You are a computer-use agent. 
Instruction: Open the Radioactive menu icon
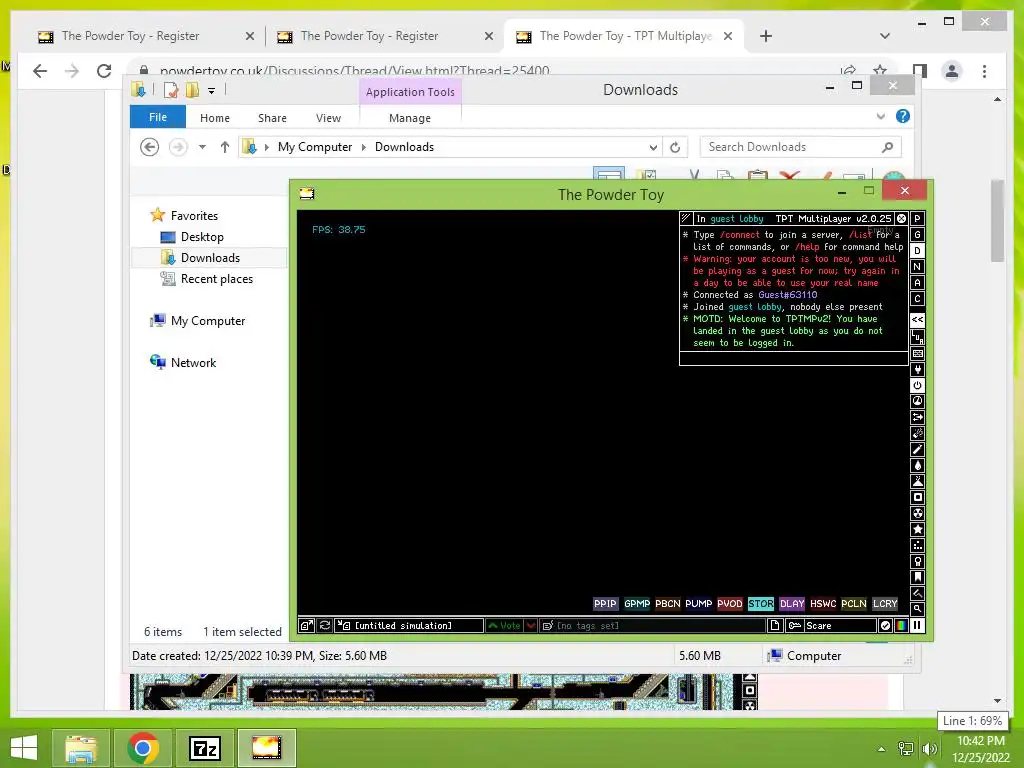click(917, 513)
